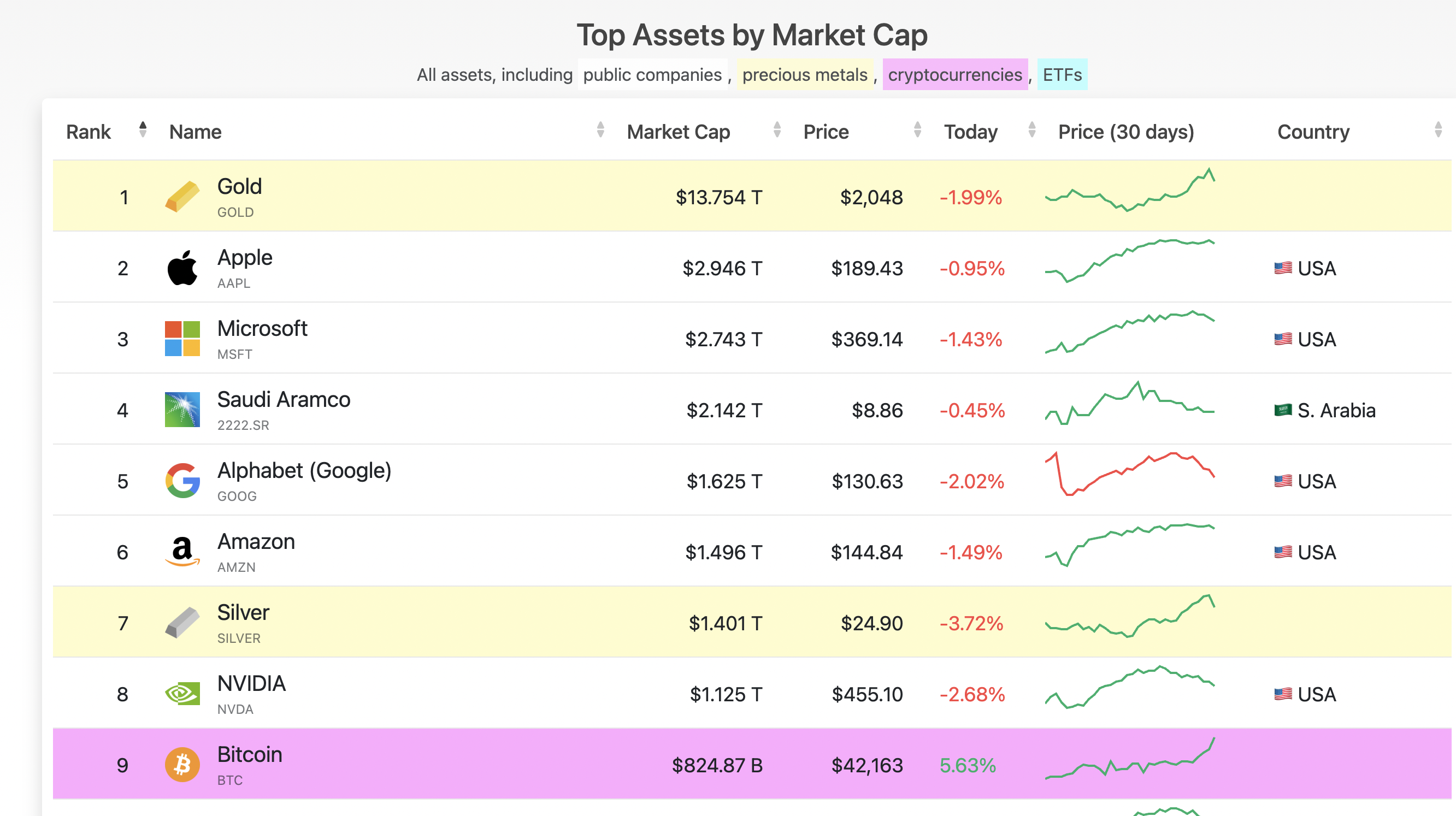Click Gold's 30-day price chart
This screenshot has height=816, width=1456.
pyautogui.click(x=1129, y=191)
